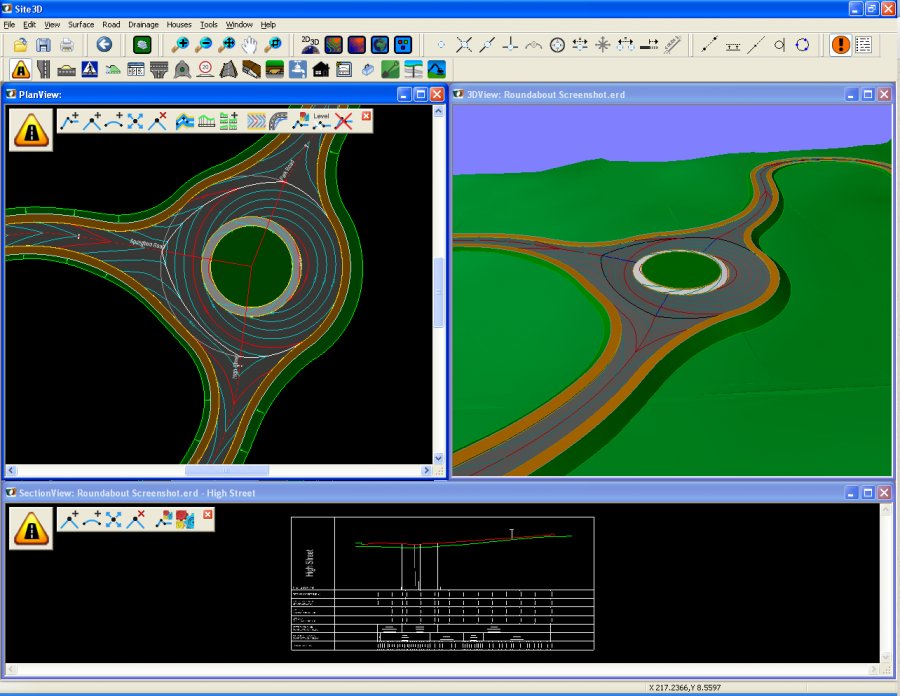900x696 pixels.
Task: Select the intersection snap icon with crossed lines
Action: click(464, 45)
